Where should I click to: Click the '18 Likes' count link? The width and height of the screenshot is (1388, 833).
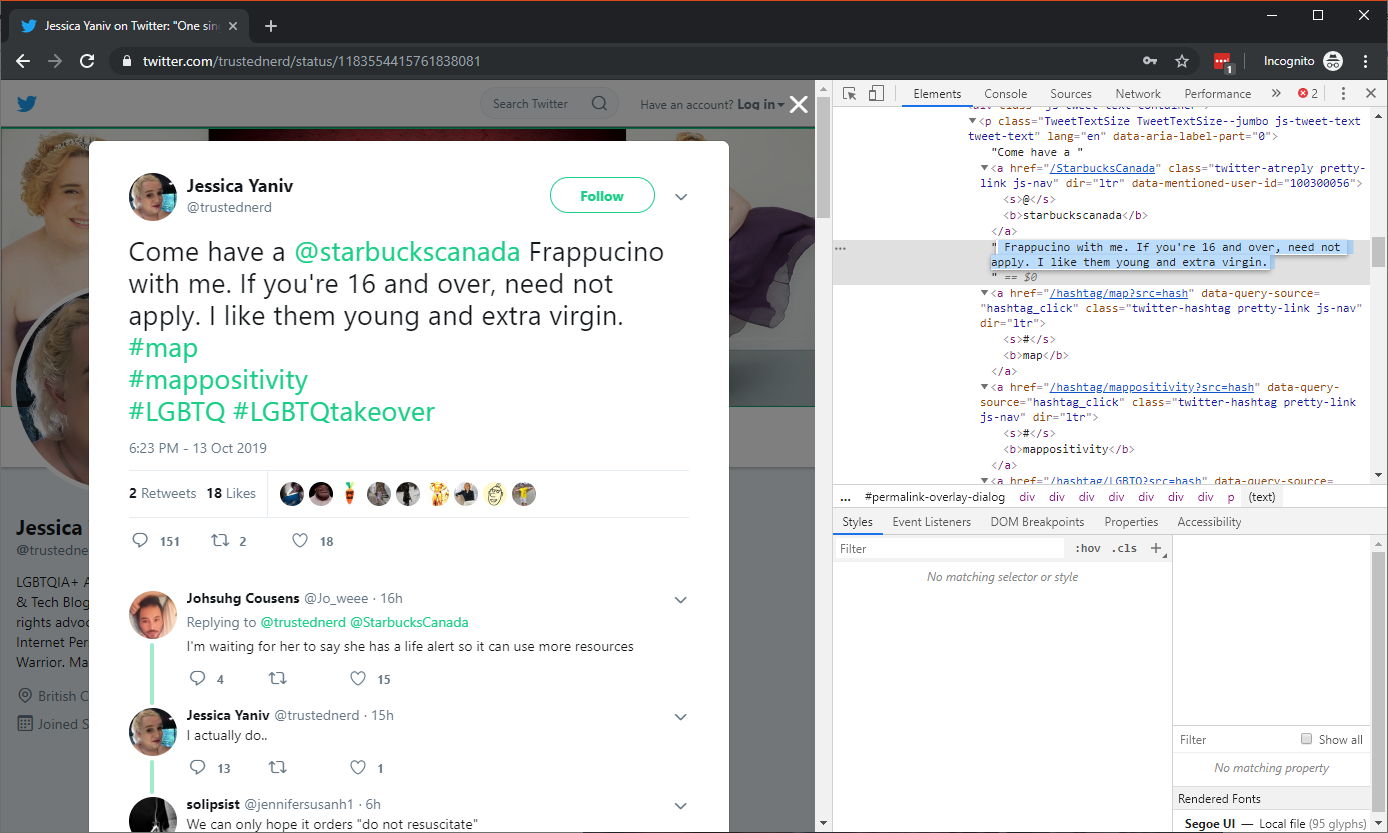231,493
